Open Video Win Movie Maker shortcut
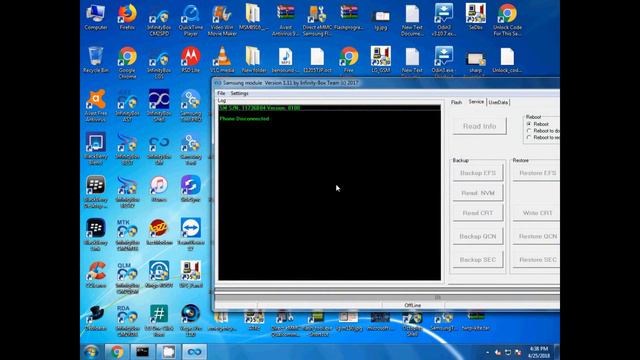The width and height of the screenshot is (640, 360). 222,20
